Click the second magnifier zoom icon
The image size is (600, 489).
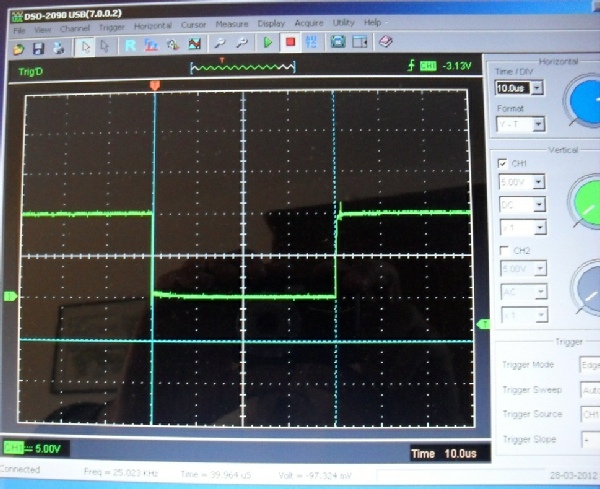point(241,42)
